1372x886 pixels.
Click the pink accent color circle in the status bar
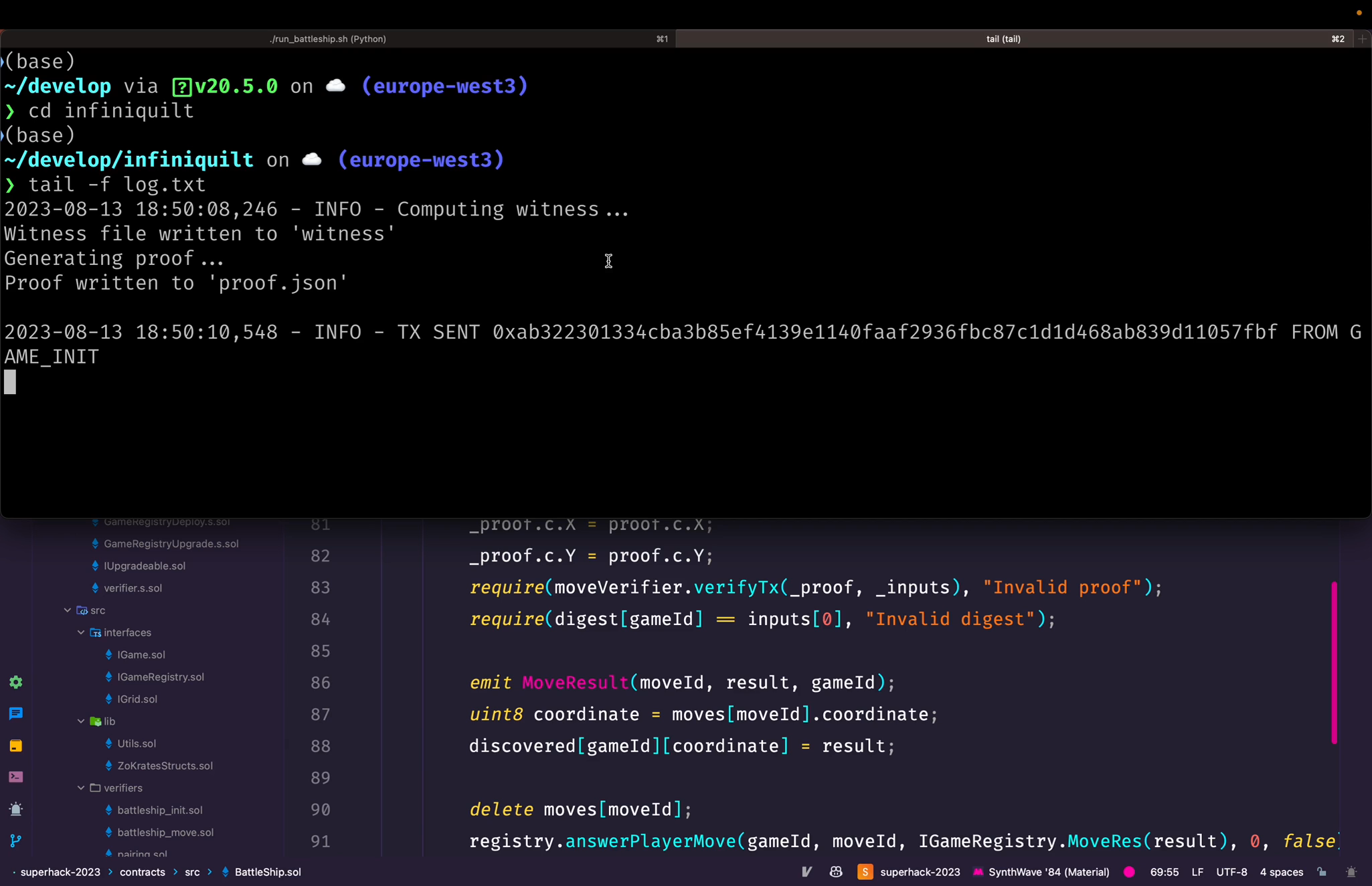(x=1129, y=872)
